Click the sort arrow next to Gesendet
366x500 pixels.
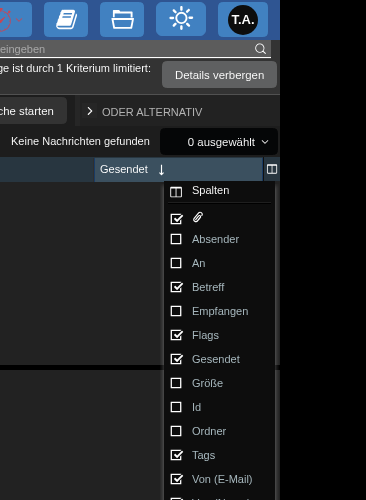[x=161, y=170]
